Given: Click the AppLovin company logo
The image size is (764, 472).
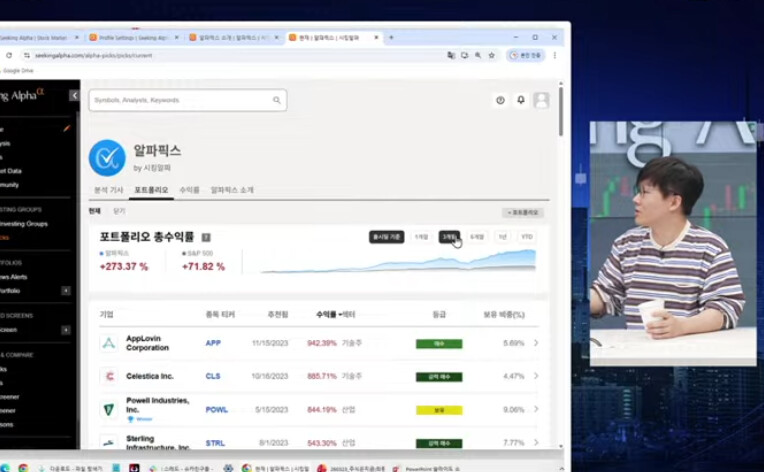Looking at the screenshot, I should click(x=109, y=343).
